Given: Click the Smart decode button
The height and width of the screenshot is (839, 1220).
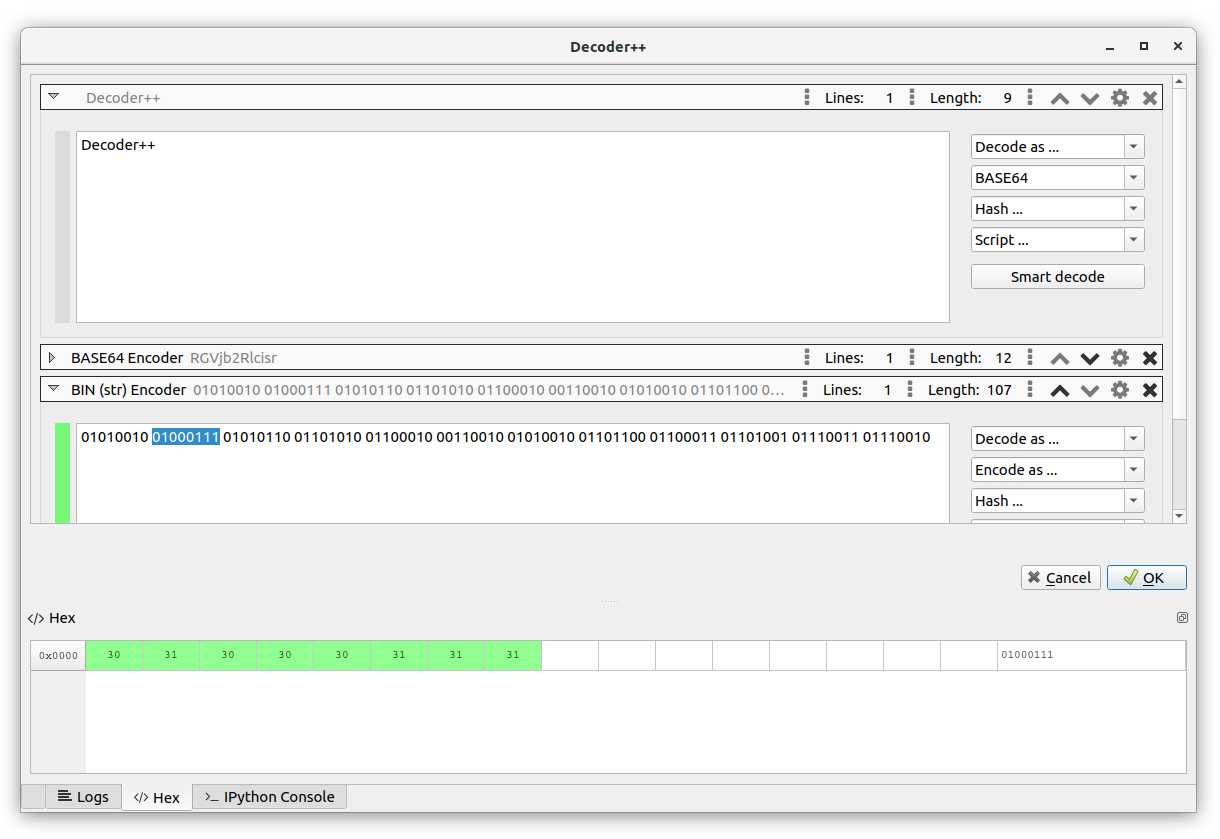Looking at the screenshot, I should pos(1057,276).
